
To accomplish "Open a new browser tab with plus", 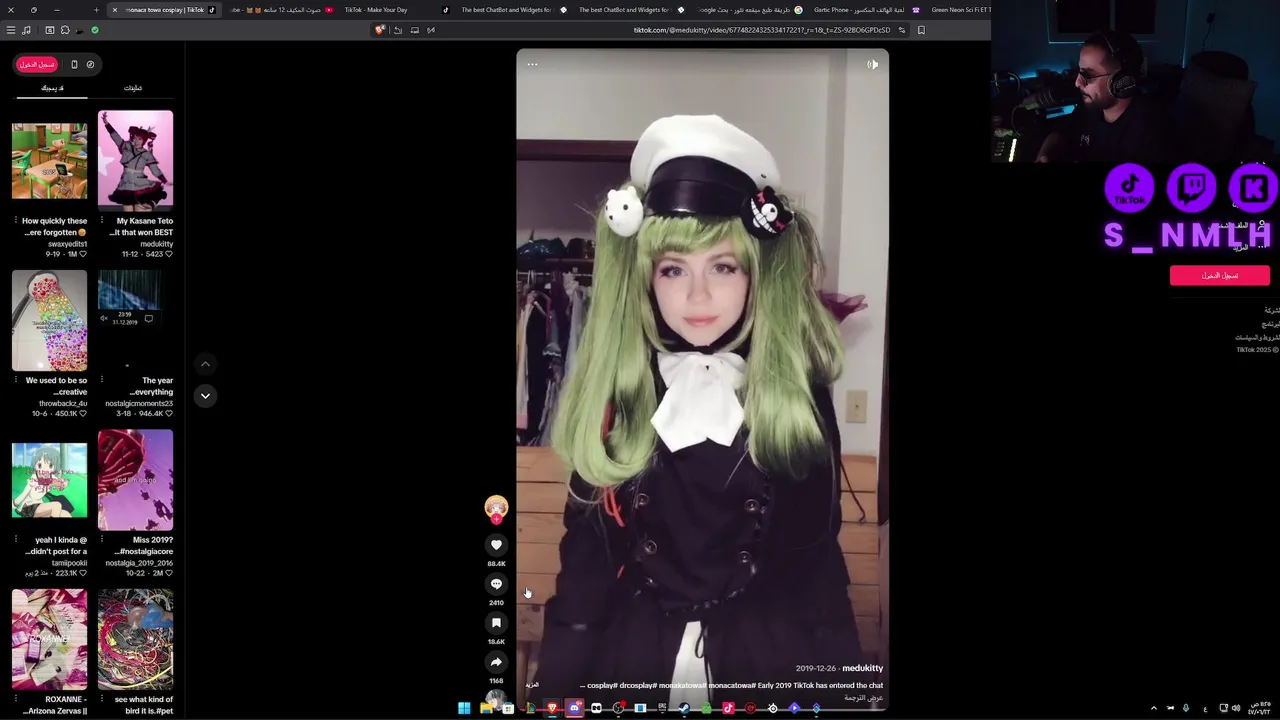I will [96, 10].
